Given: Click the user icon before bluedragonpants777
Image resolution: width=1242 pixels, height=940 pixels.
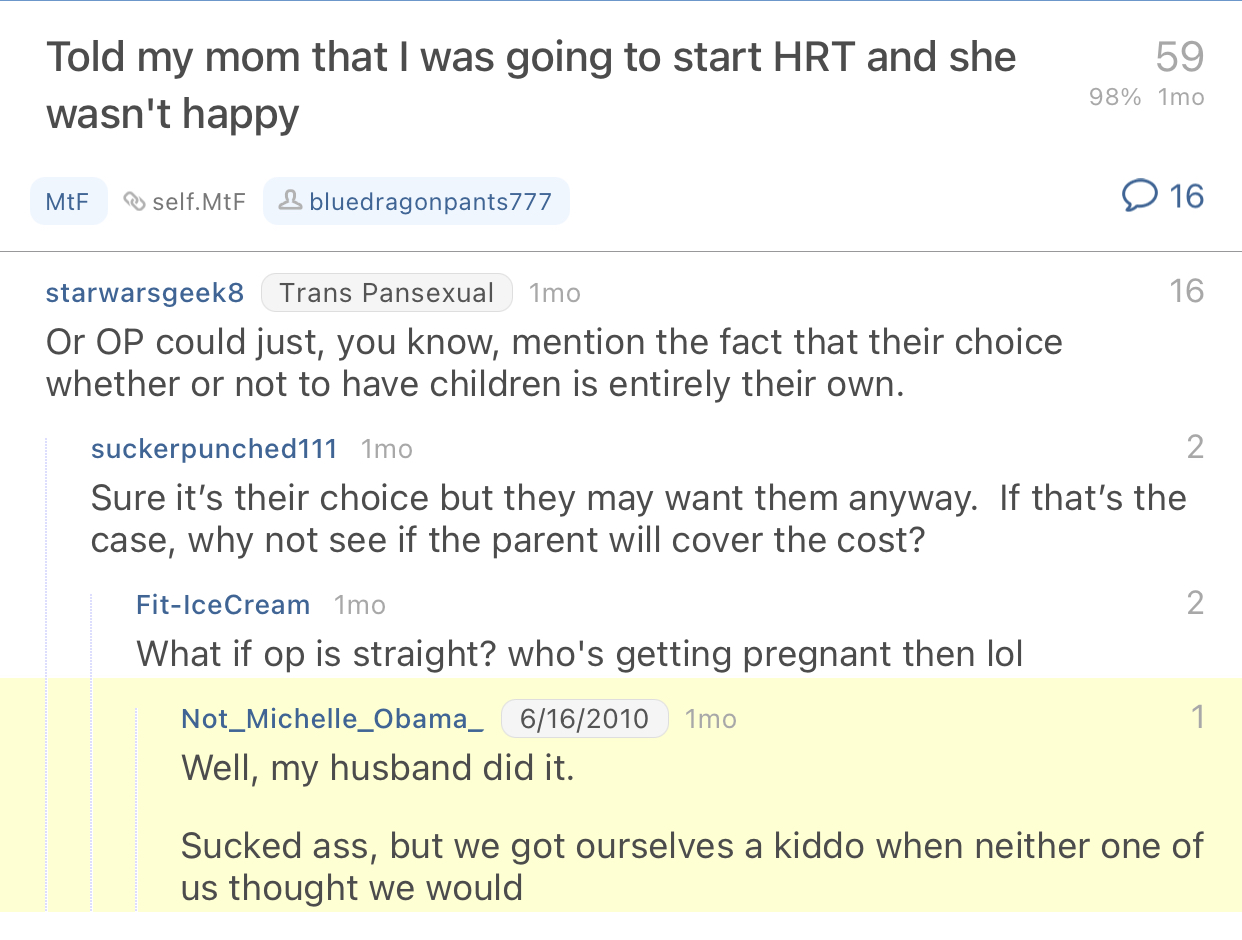Looking at the screenshot, I should pos(289,202).
